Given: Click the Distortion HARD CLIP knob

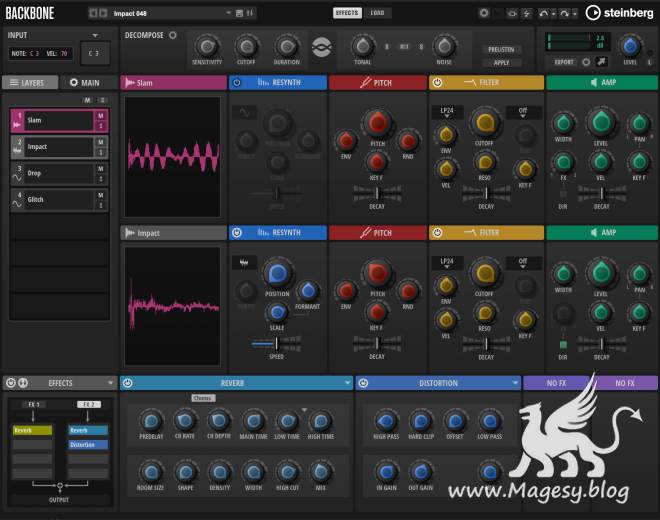Looking at the screenshot, I should pyautogui.click(x=420, y=421).
